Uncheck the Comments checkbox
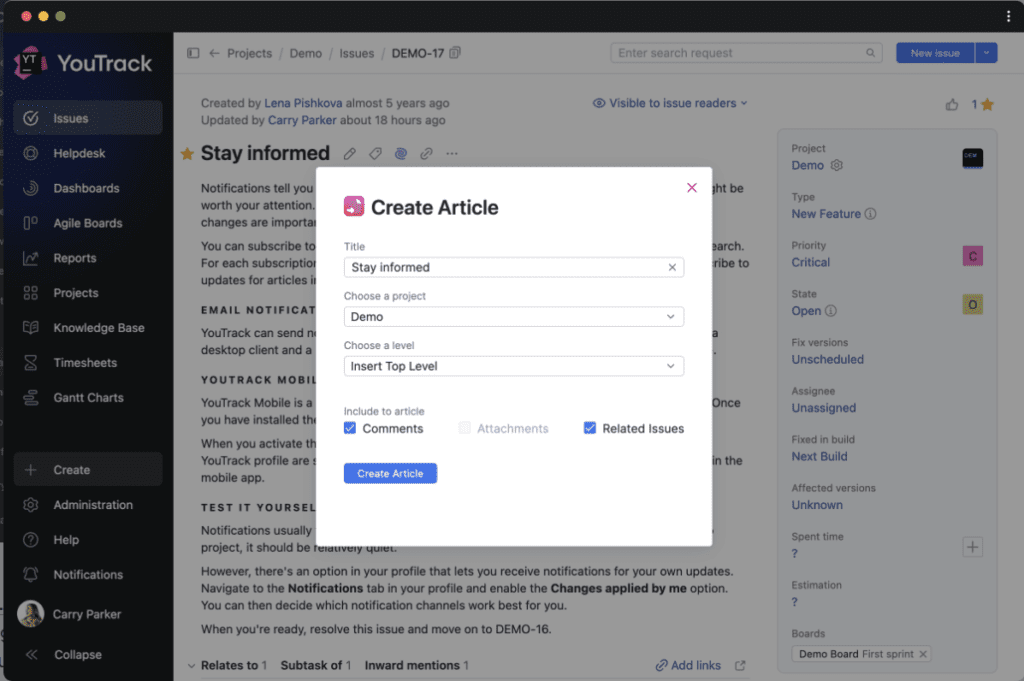 pyautogui.click(x=350, y=428)
